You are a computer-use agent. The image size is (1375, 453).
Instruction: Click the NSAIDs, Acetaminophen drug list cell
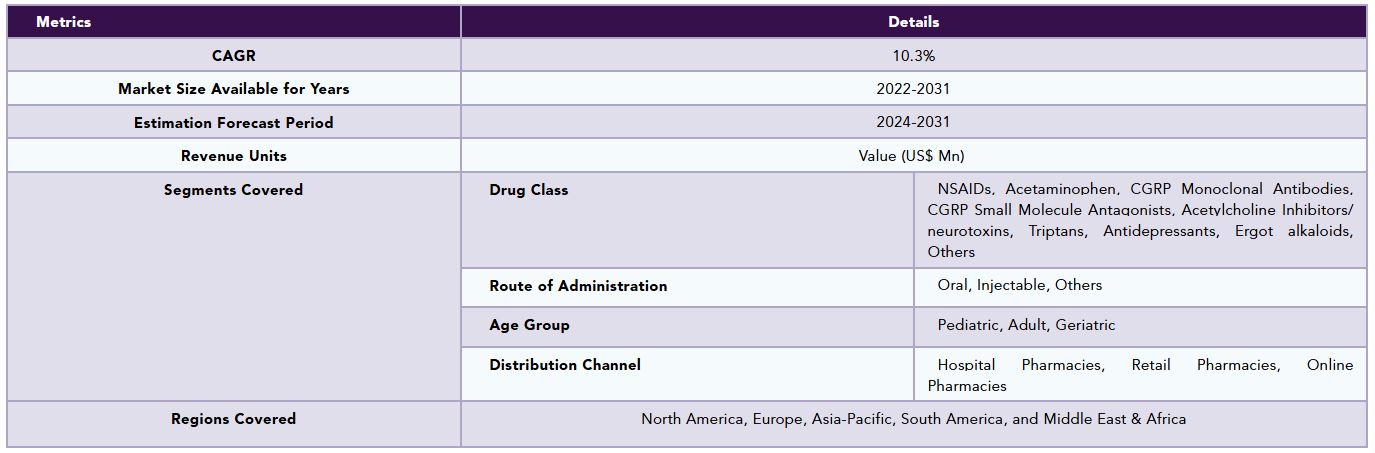(x=1140, y=220)
